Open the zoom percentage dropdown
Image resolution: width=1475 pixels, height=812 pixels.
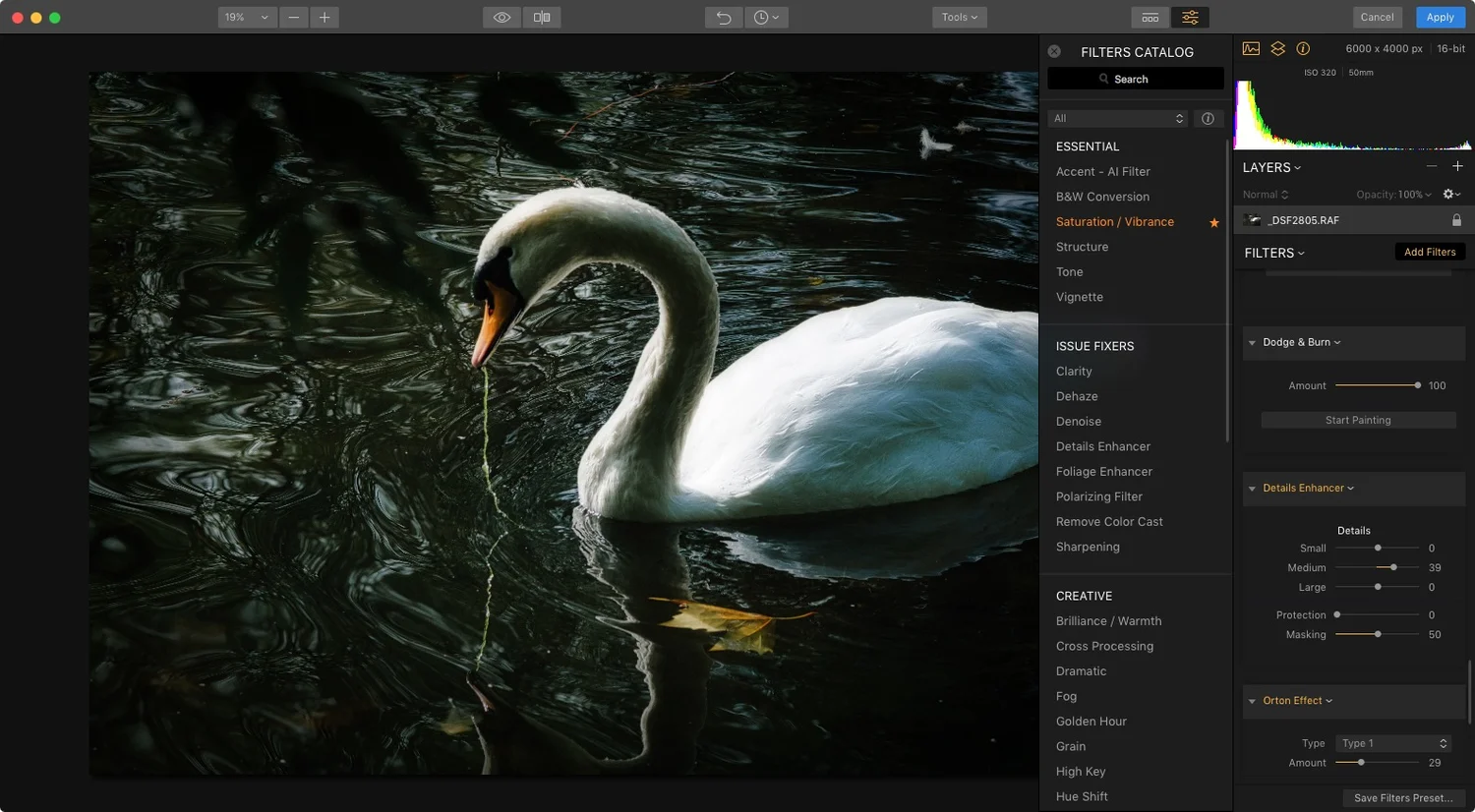click(x=246, y=18)
